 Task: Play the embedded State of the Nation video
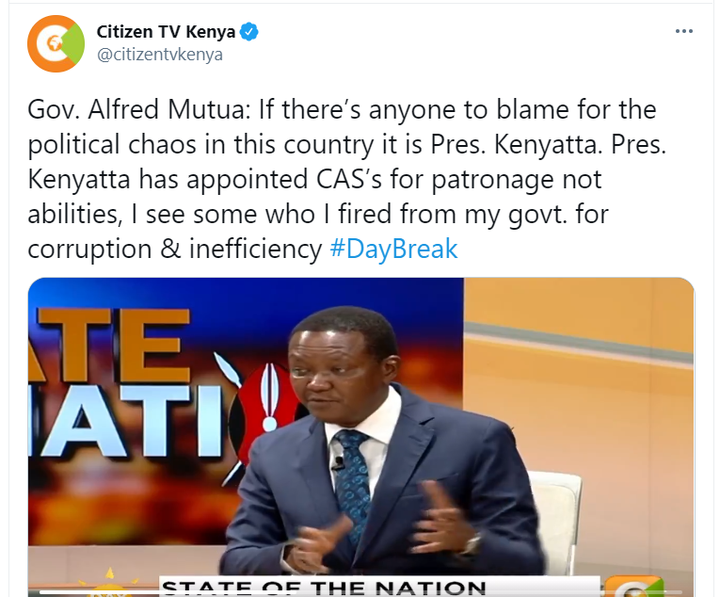pyautogui.click(x=361, y=437)
